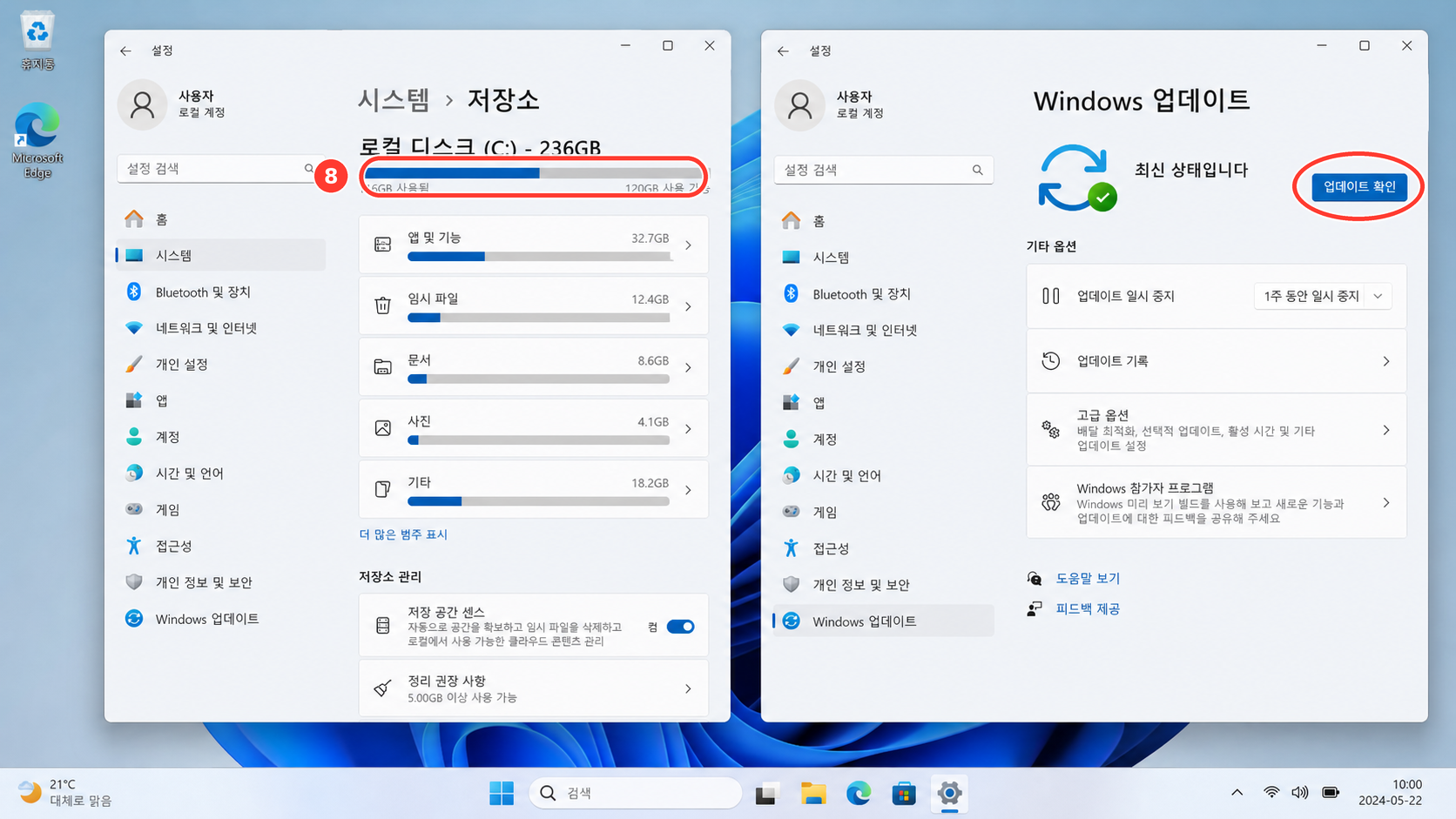This screenshot has height=819, width=1456.
Task: Select 게임 in storage window sidebar
Action: coord(220,509)
